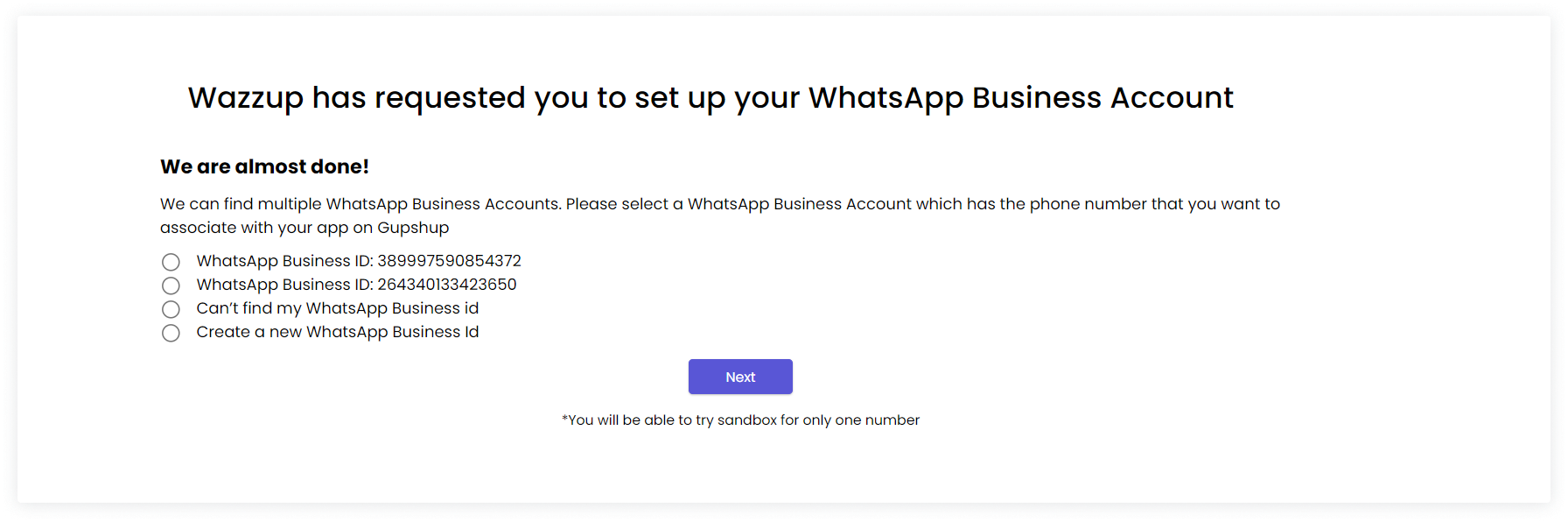Select the radio button for Business ID 389997590854372

pyautogui.click(x=171, y=262)
